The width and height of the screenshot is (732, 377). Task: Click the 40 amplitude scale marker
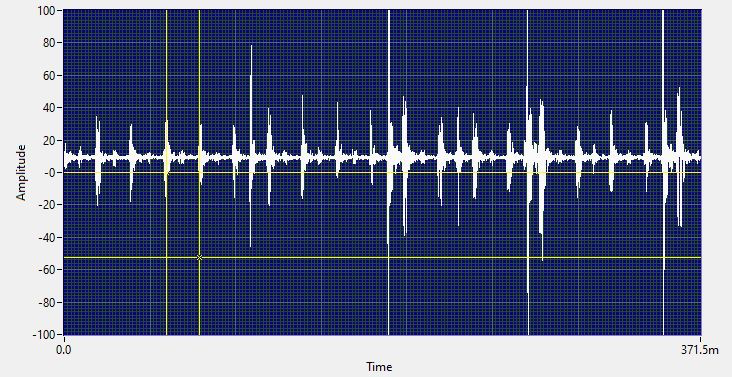(50, 108)
